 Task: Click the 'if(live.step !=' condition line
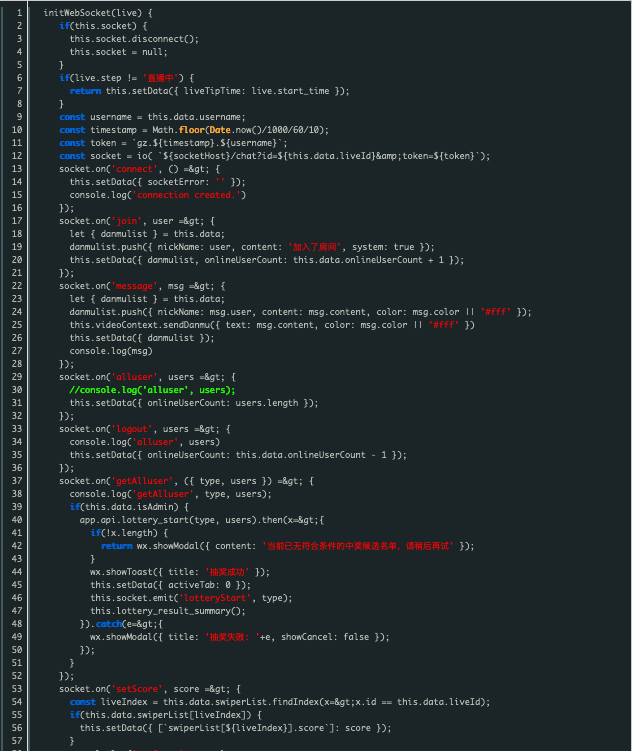click(x=127, y=78)
